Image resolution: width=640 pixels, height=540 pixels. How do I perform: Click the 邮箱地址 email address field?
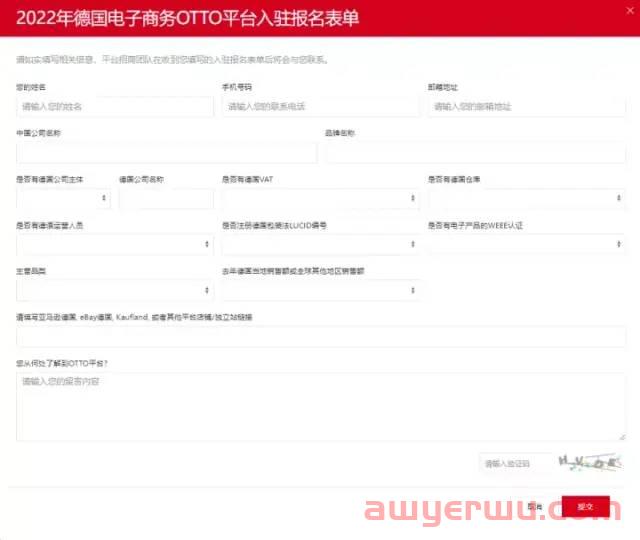pos(527,107)
